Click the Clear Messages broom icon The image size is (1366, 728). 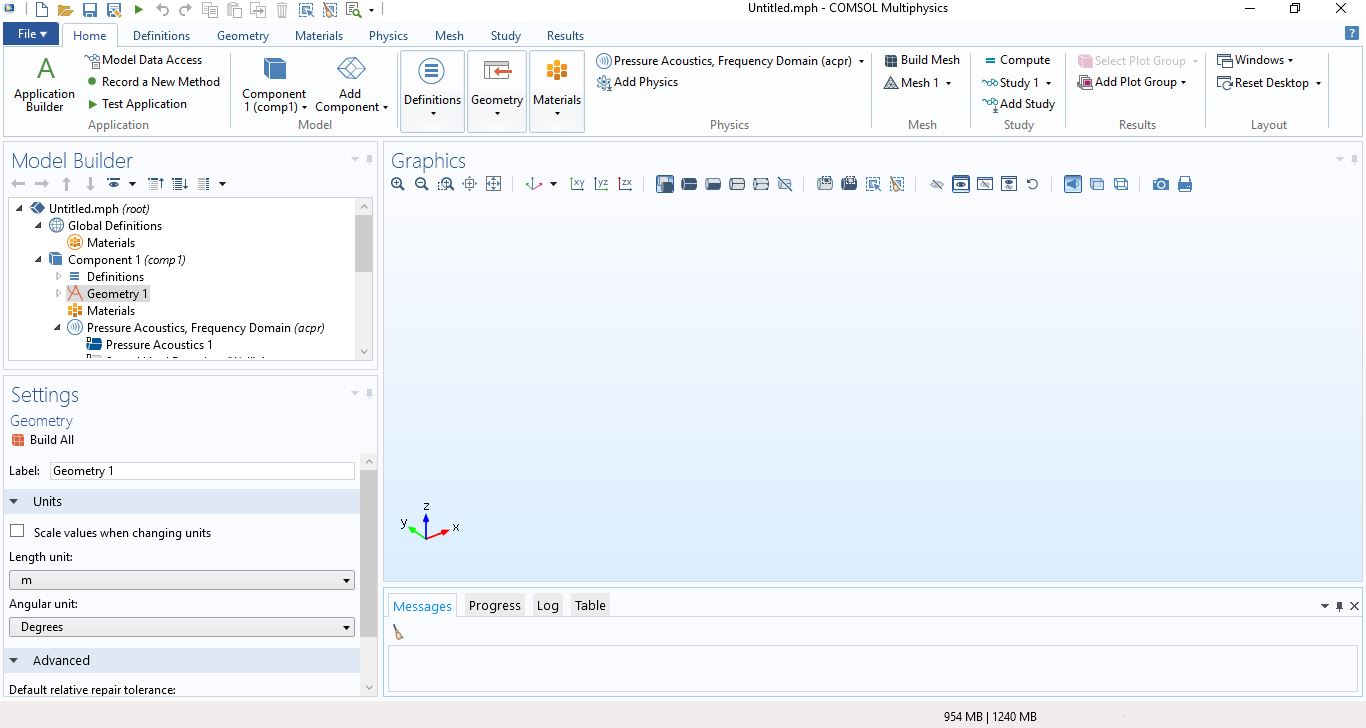tap(398, 632)
